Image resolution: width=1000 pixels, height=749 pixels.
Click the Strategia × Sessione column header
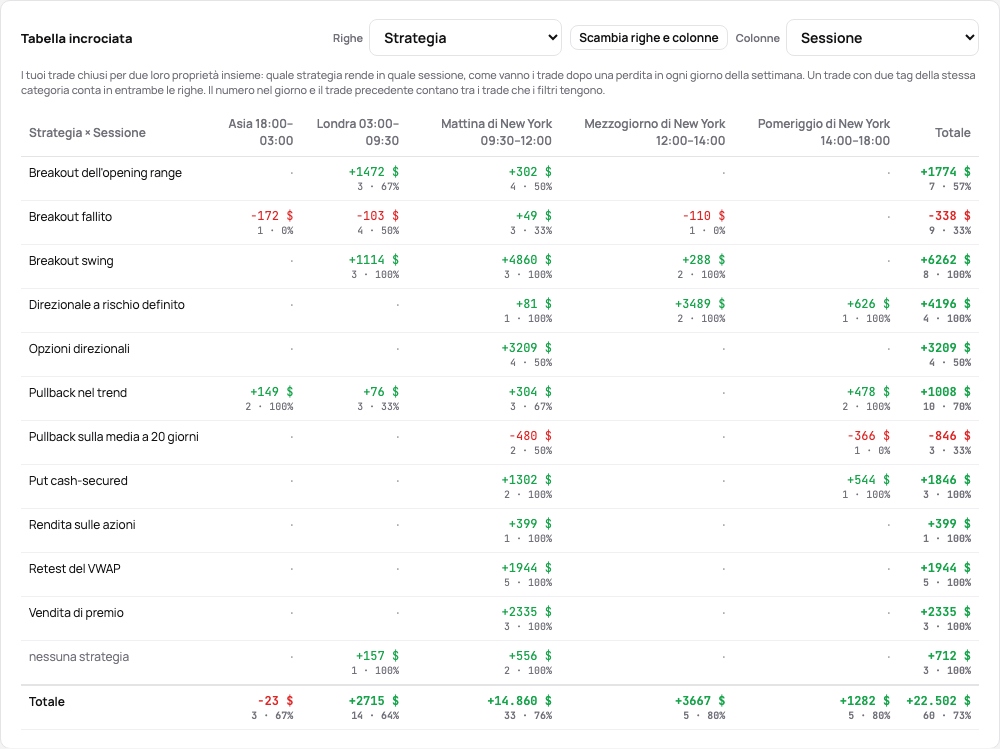pyautogui.click(x=87, y=133)
